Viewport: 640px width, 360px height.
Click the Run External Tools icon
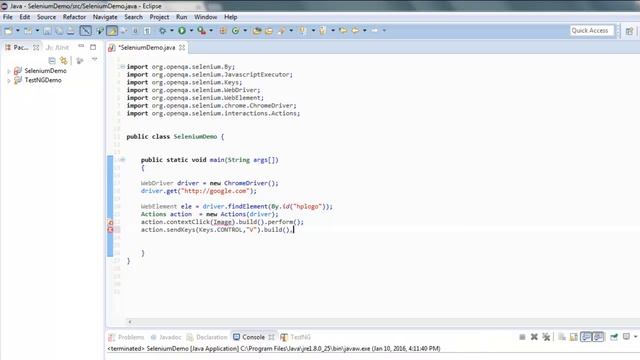pos(202,31)
